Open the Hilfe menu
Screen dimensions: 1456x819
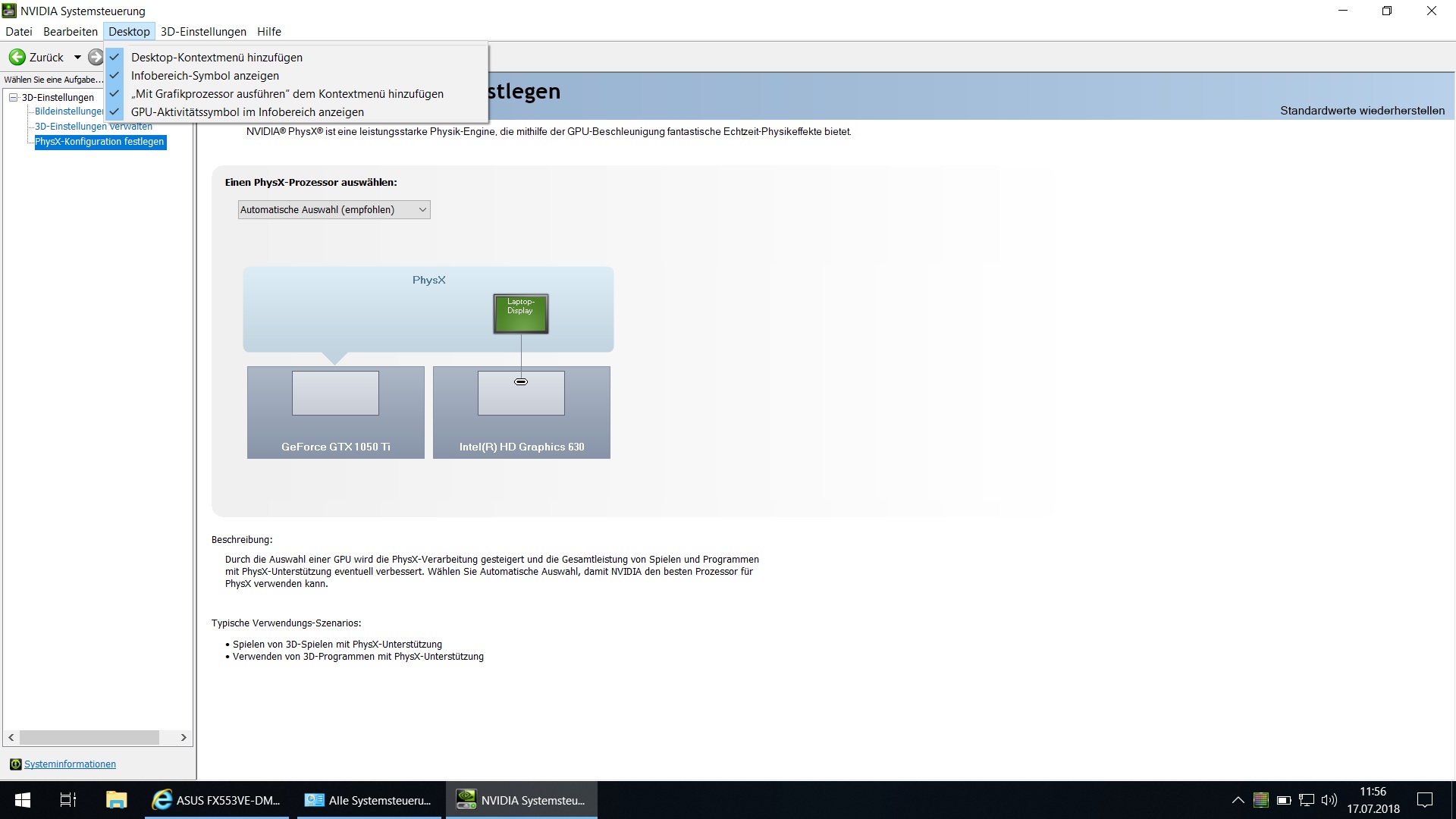268,32
